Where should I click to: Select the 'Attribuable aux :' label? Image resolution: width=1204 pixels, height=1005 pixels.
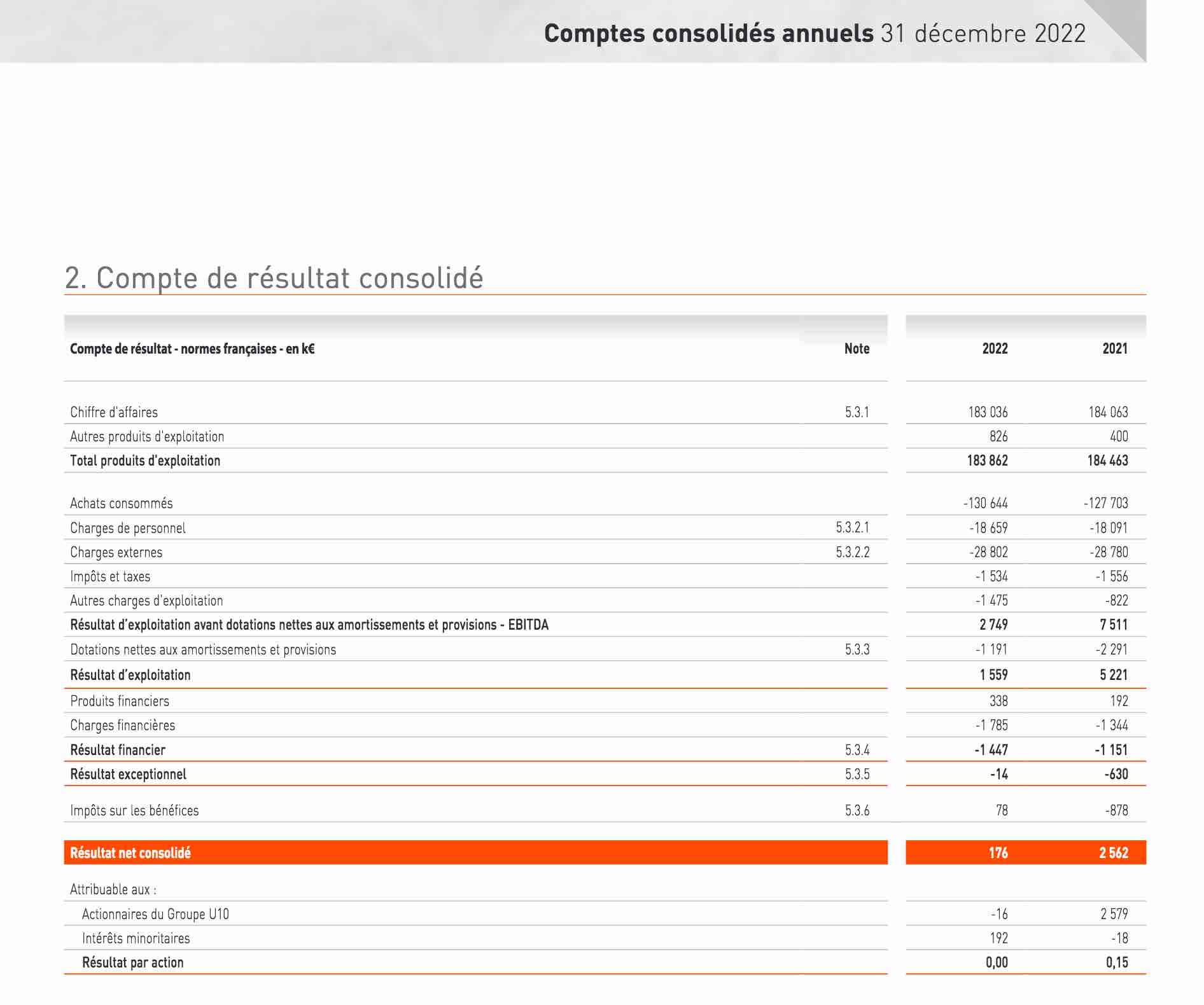click(x=113, y=889)
